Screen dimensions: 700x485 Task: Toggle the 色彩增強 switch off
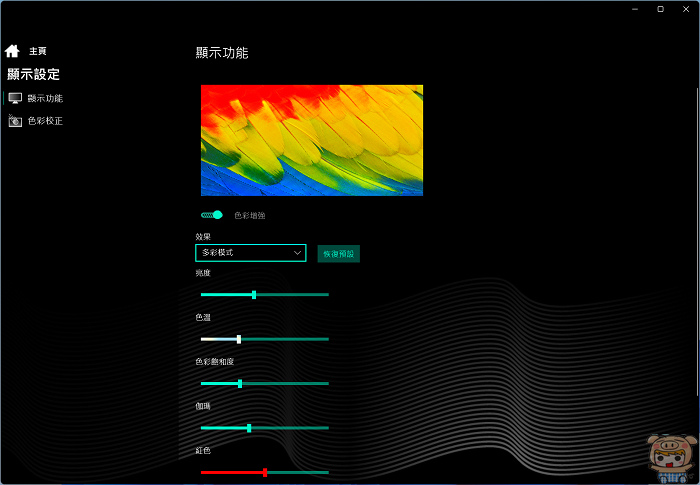pyautogui.click(x=211, y=215)
